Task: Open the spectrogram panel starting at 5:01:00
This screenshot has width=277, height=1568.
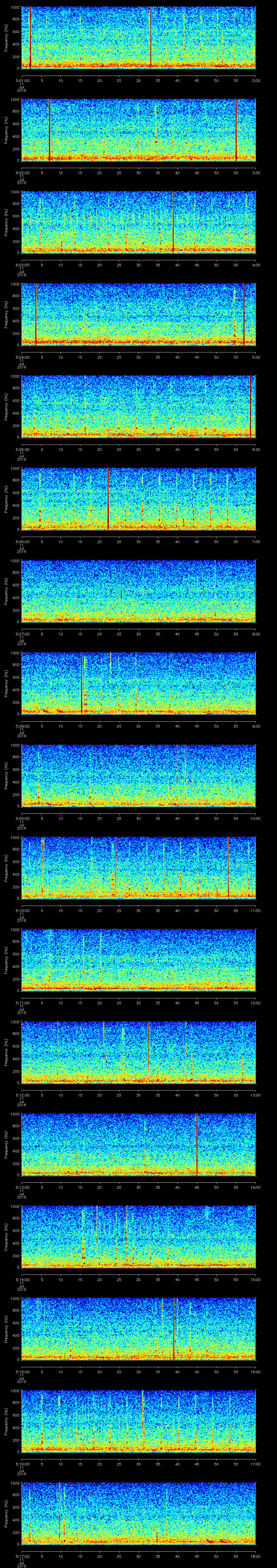Action: click(x=139, y=38)
